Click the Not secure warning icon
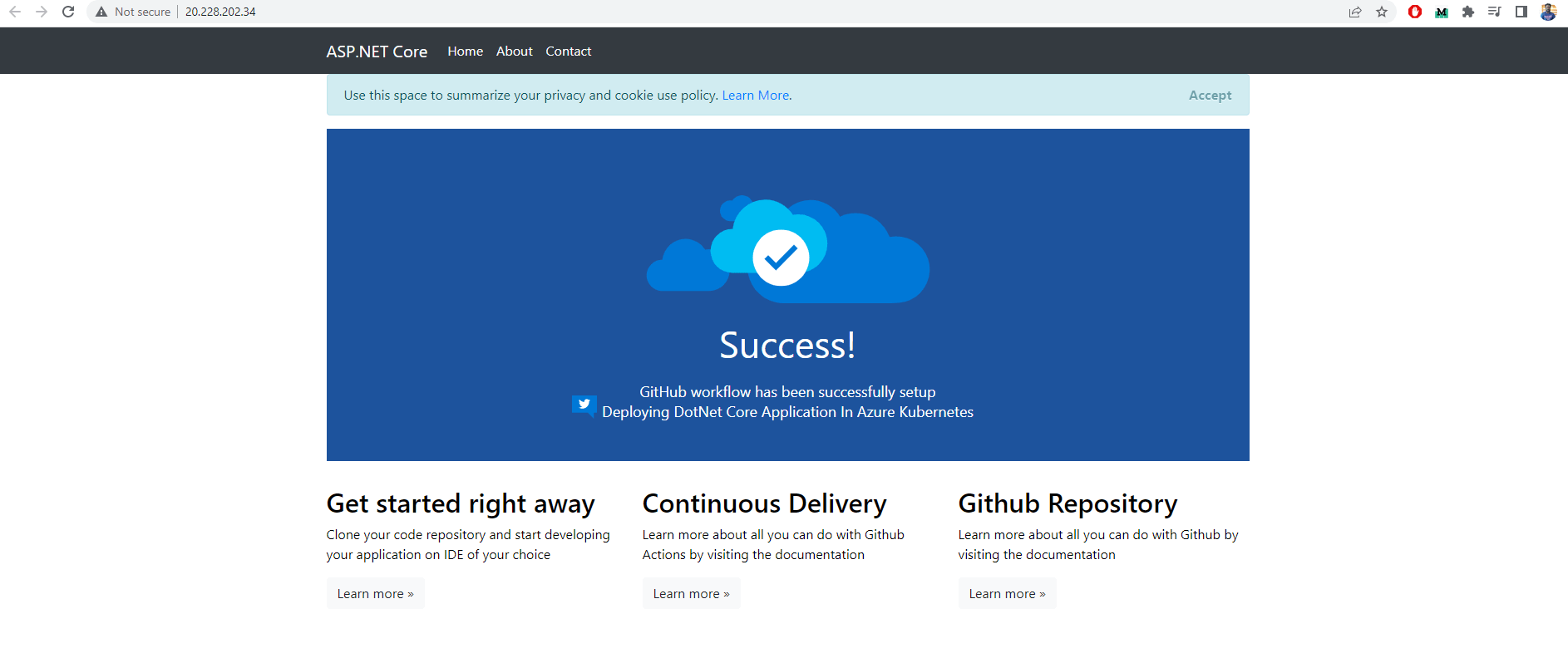 point(101,12)
